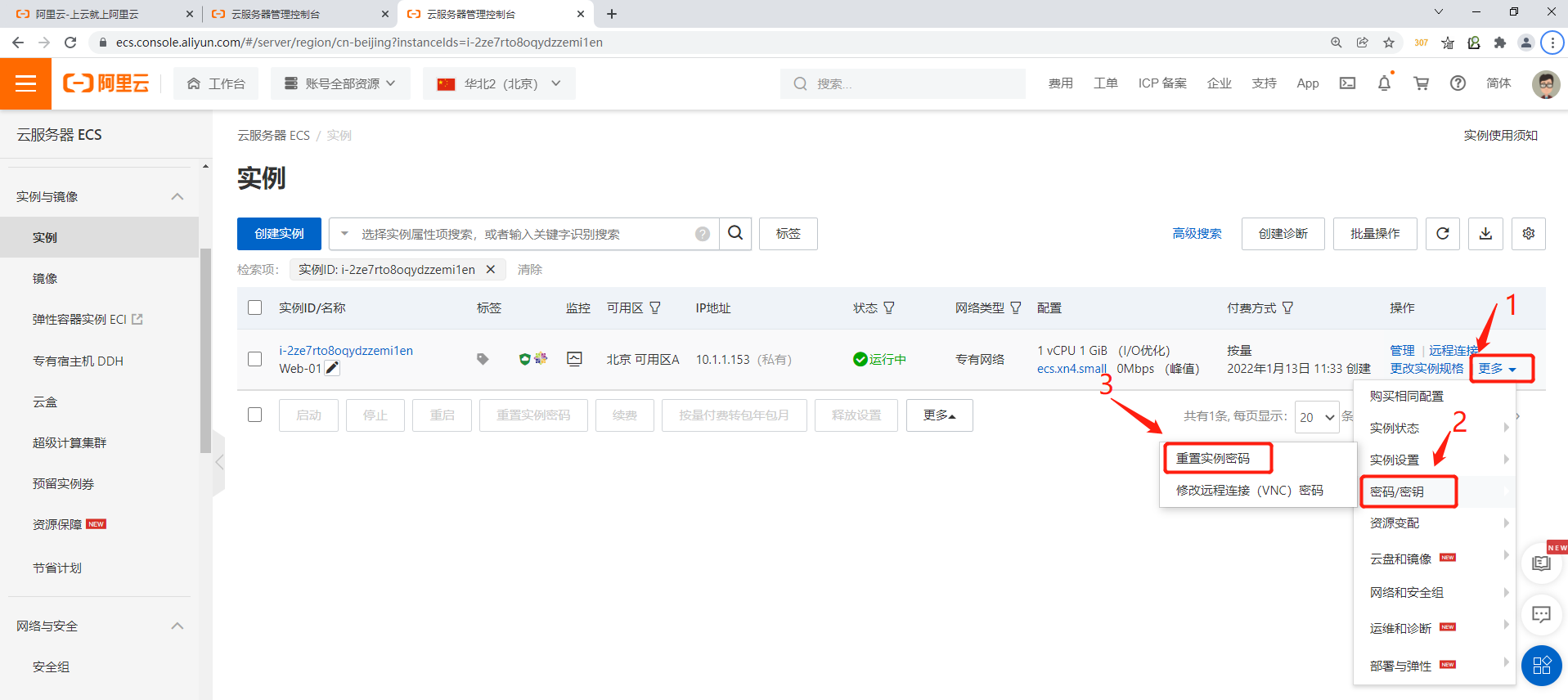Click the 批量操作 button

click(1375, 234)
